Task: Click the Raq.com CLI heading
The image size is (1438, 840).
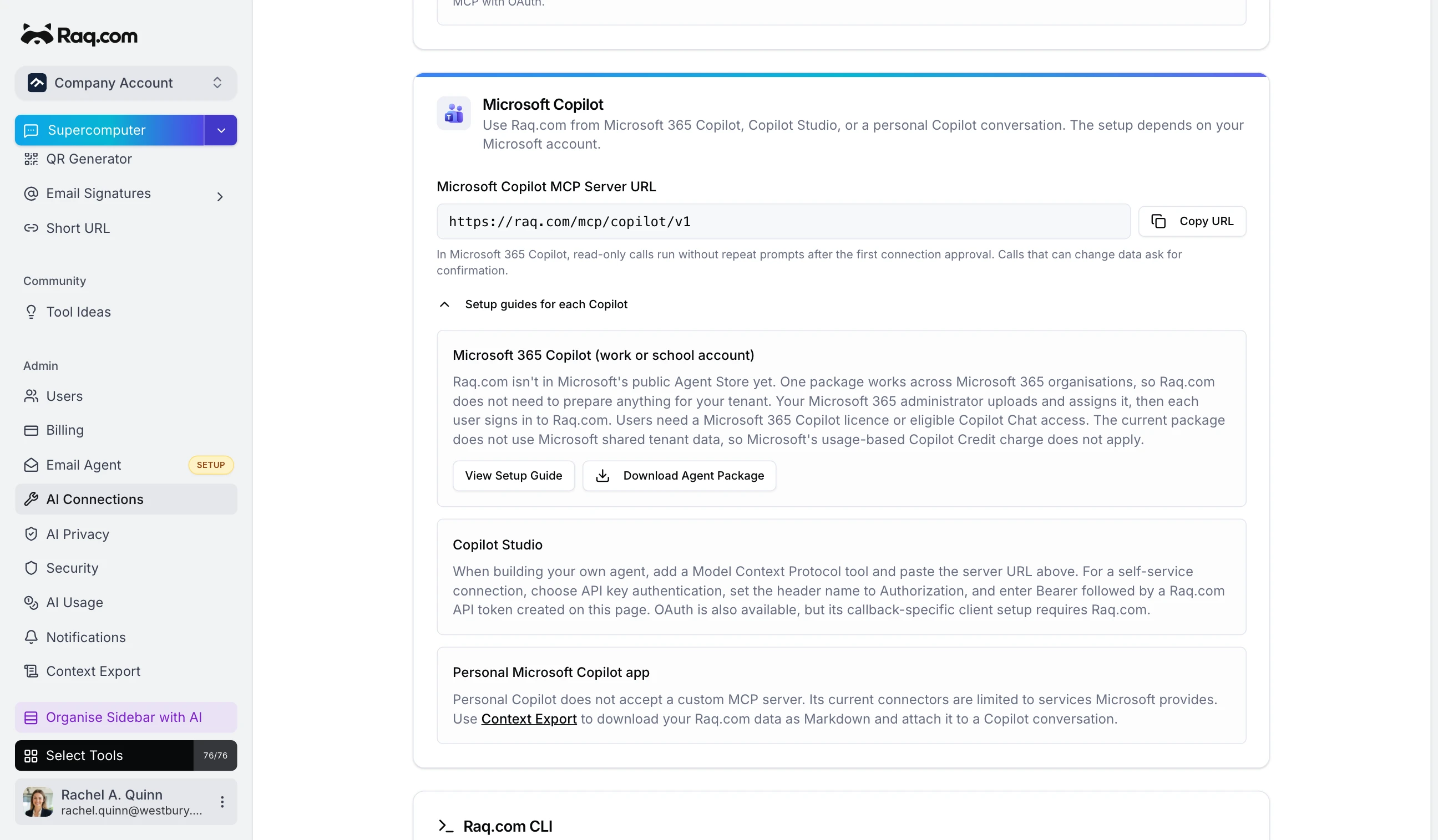Action: click(x=507, y=826)
